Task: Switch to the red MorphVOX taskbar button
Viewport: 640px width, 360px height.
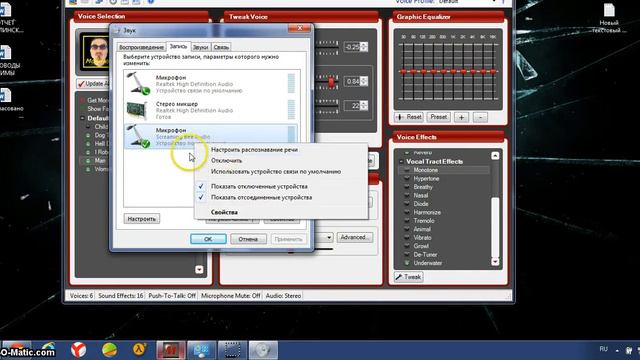Action: point(171,350)
